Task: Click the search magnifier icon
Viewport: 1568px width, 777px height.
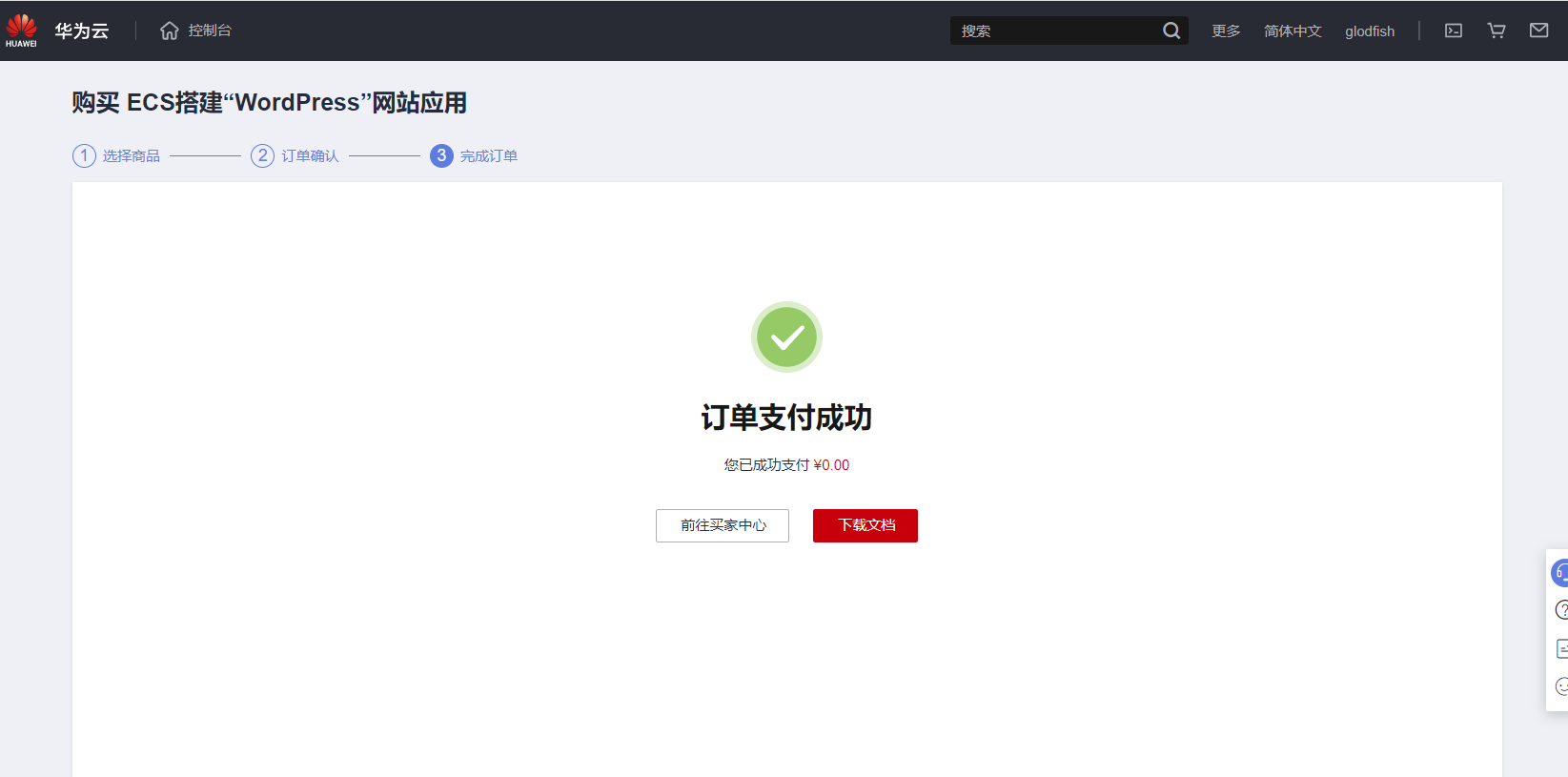Action: [x=1171, y=31]
